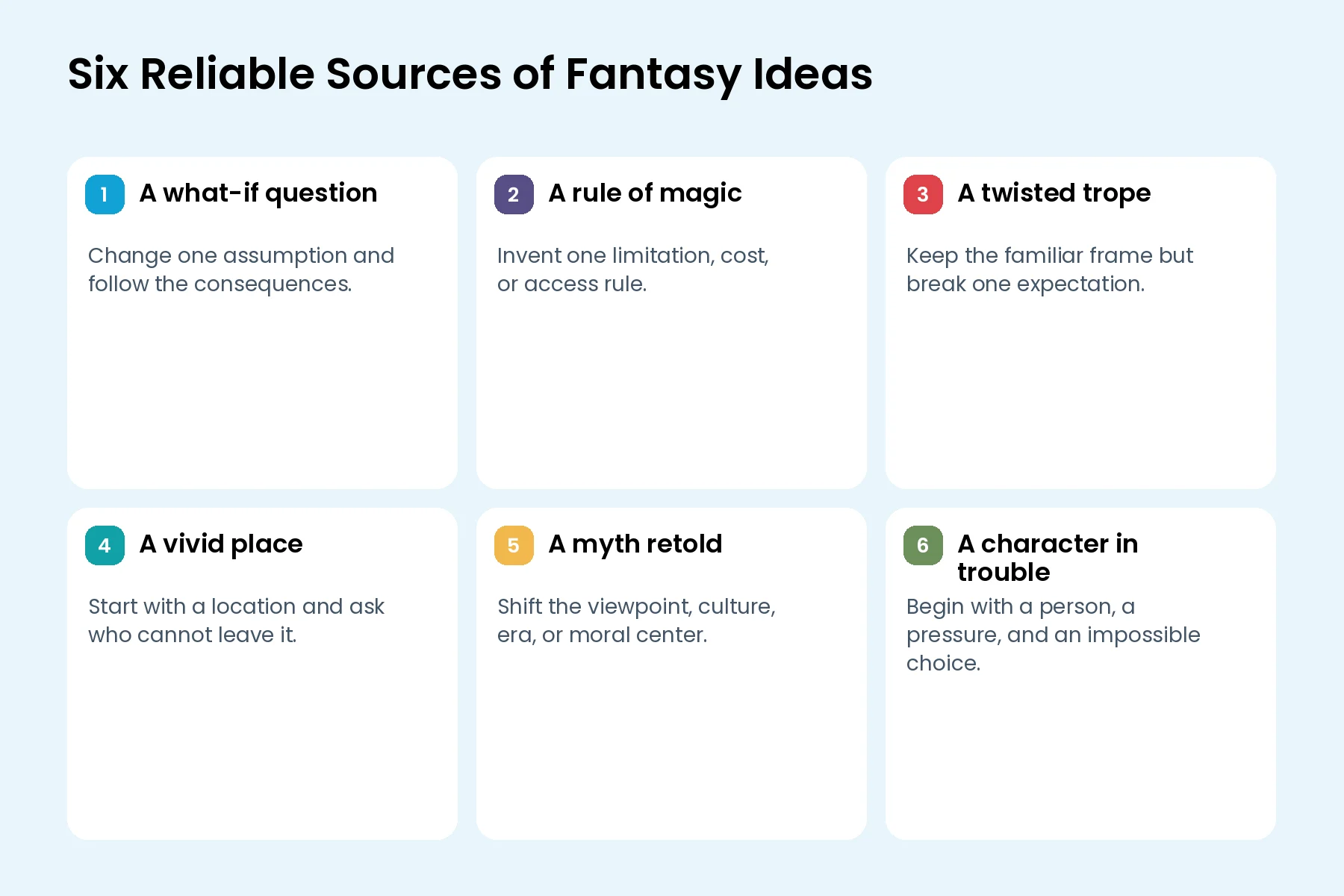The height and width of the screenshot is (896, 1344).
Task: Click text 'Shift the viewpoint, culture, era'
Action: (x=636, y=620)
